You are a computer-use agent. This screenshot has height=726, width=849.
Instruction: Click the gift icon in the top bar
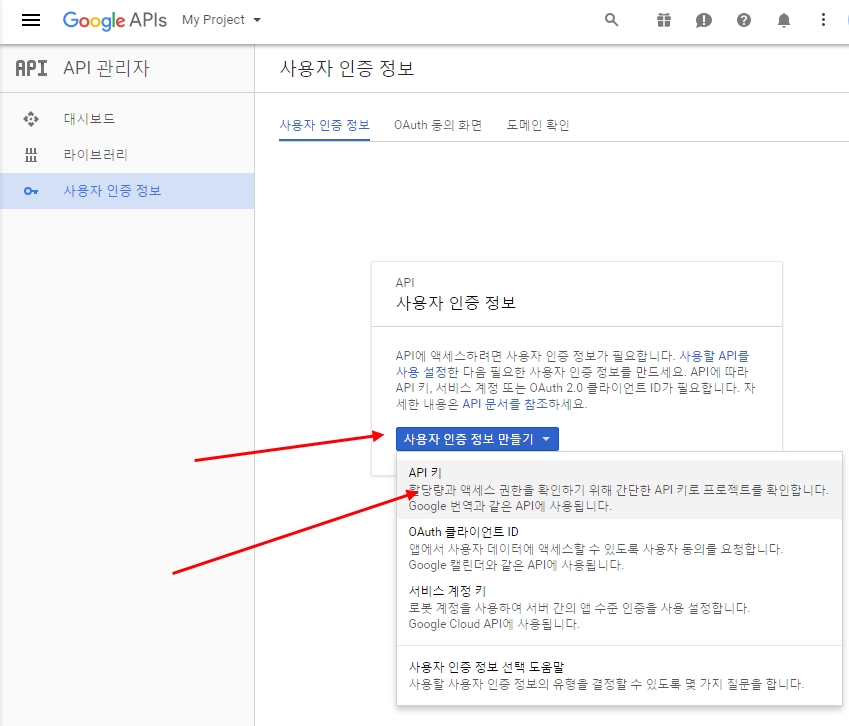pyautogui.click(x=664, y=20)
